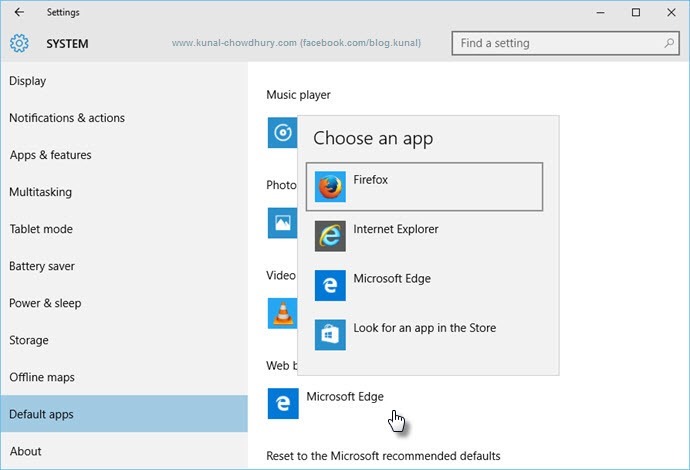Click Reset to the Microsoft recommended defaults text
Viewport: 690px width, 470px height.
383,456
